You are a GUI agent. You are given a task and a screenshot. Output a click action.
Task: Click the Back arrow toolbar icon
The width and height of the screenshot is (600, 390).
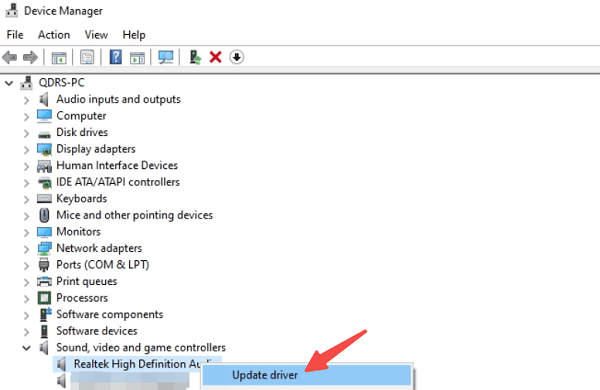[10, 58]
